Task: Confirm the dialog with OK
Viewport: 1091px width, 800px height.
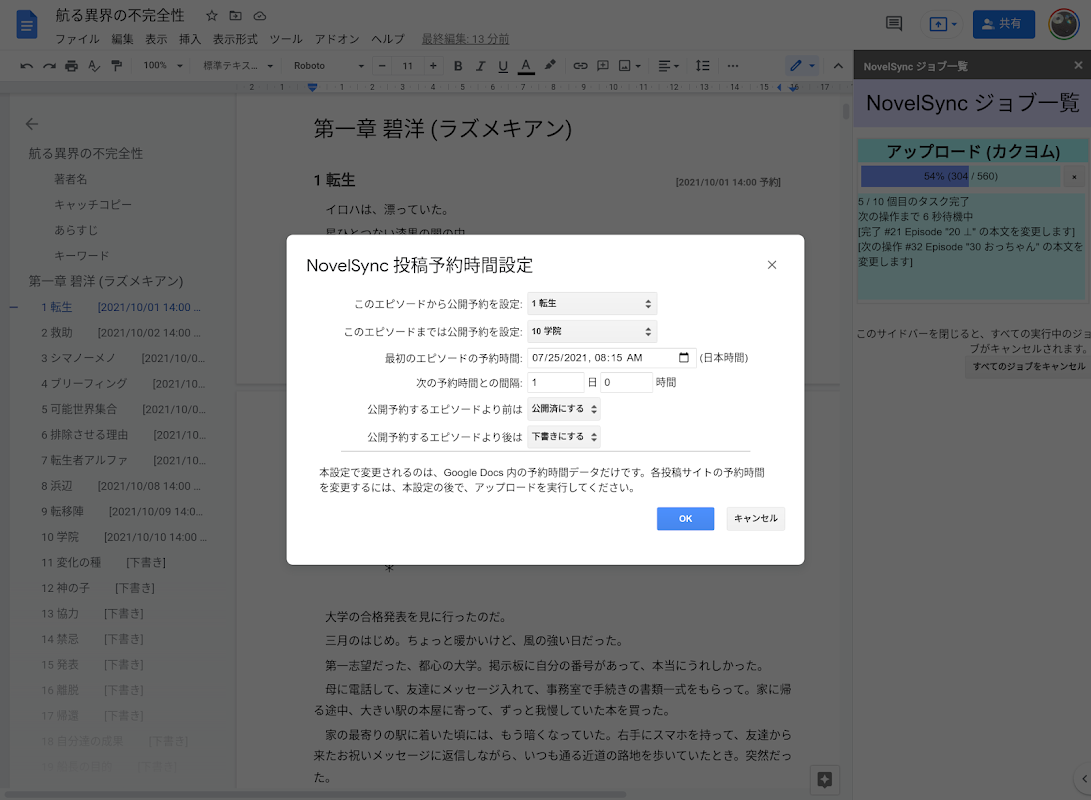Action: pyautogui.click(x=685, y=518)
